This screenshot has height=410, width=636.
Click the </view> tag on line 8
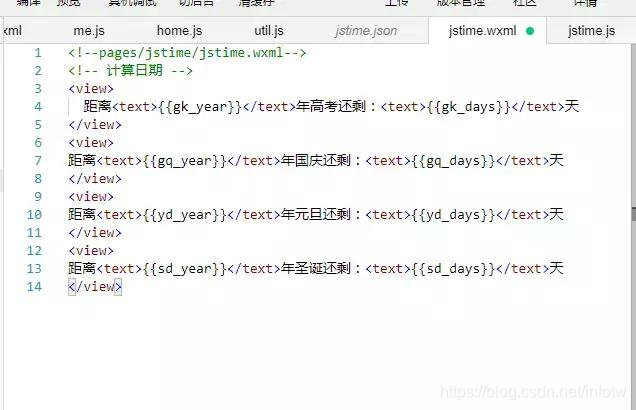click(x=95, y=178)
